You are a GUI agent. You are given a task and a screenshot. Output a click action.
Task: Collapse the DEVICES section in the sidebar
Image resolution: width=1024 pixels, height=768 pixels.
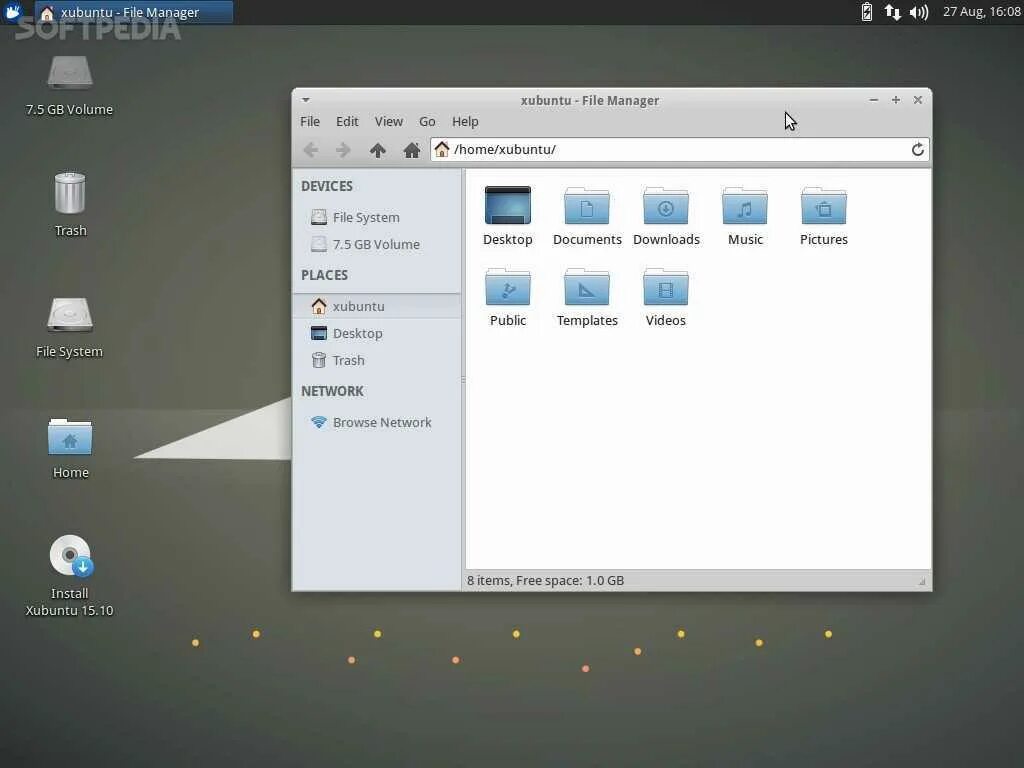326,186
